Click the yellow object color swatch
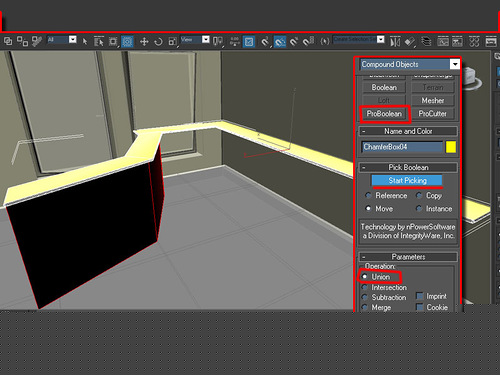Screen dimensions: 500x375 (x=451, y=147)
